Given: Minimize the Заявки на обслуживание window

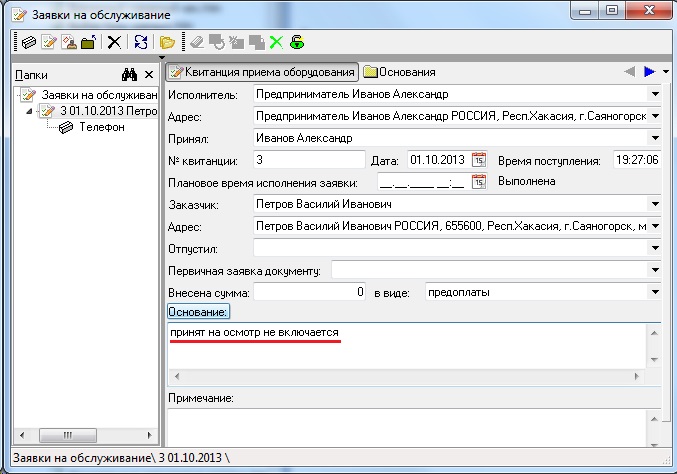Looking at the screenshot, I should [x=585, y=10].
